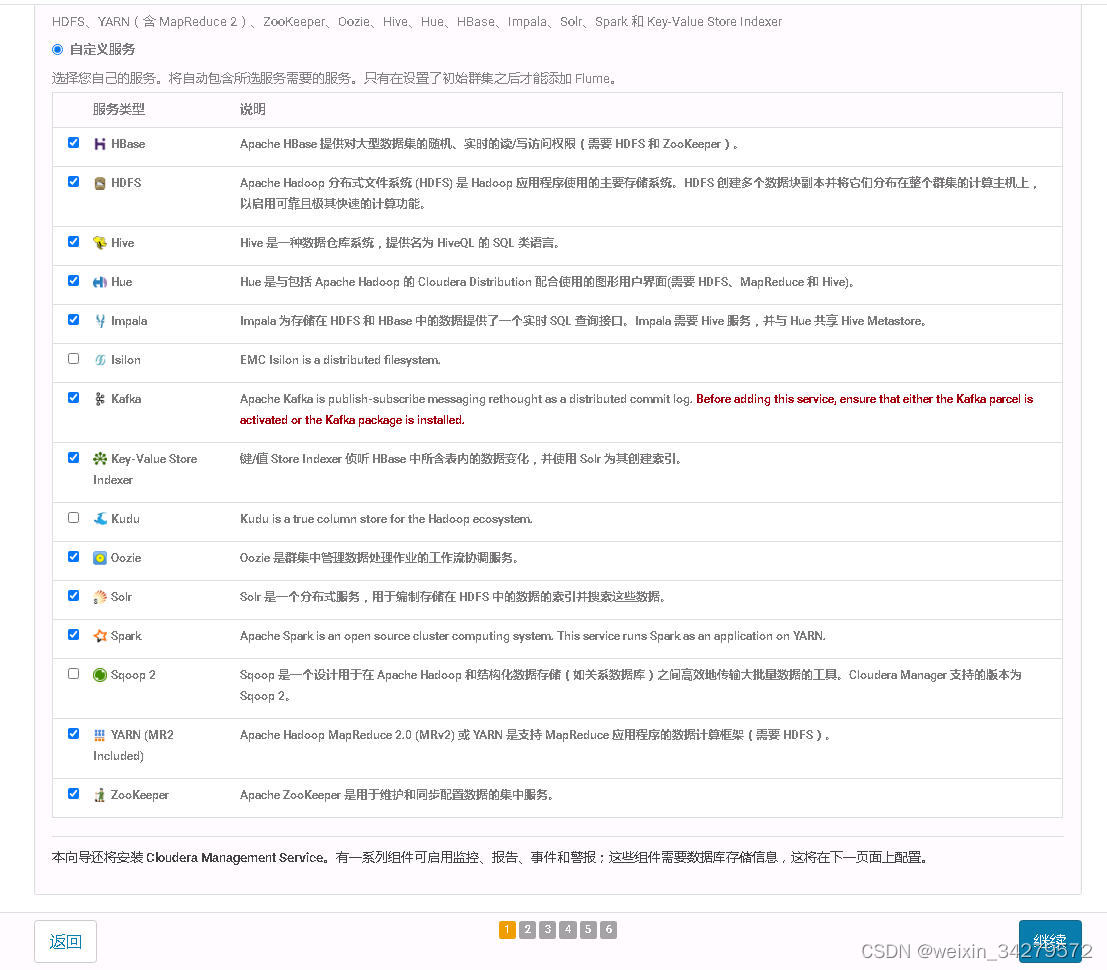Click the Oozie service name
Screen dimensions: 1107x970
[126, 558]
